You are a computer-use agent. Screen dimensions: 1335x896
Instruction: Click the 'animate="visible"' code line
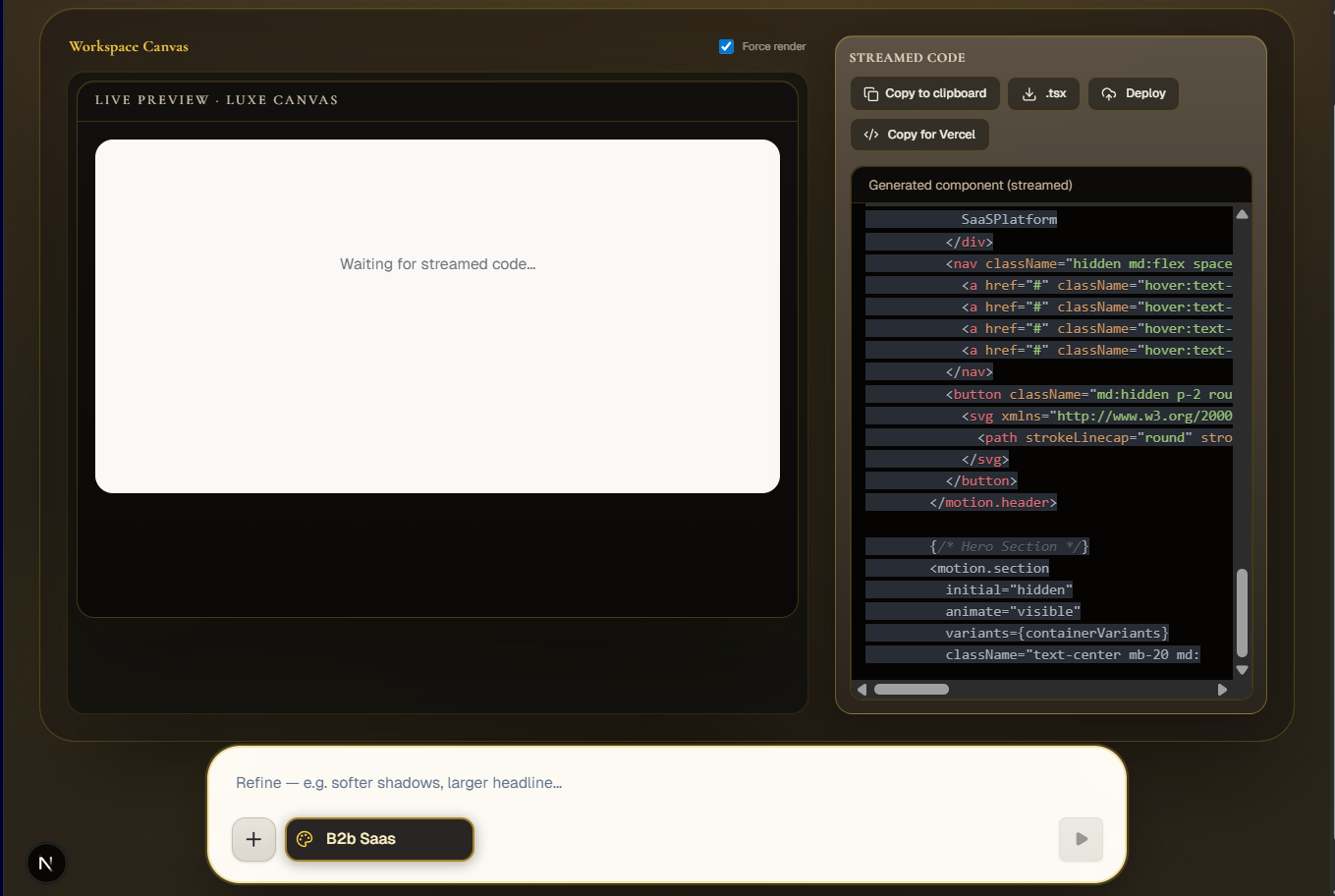(x=1013, y=612)
